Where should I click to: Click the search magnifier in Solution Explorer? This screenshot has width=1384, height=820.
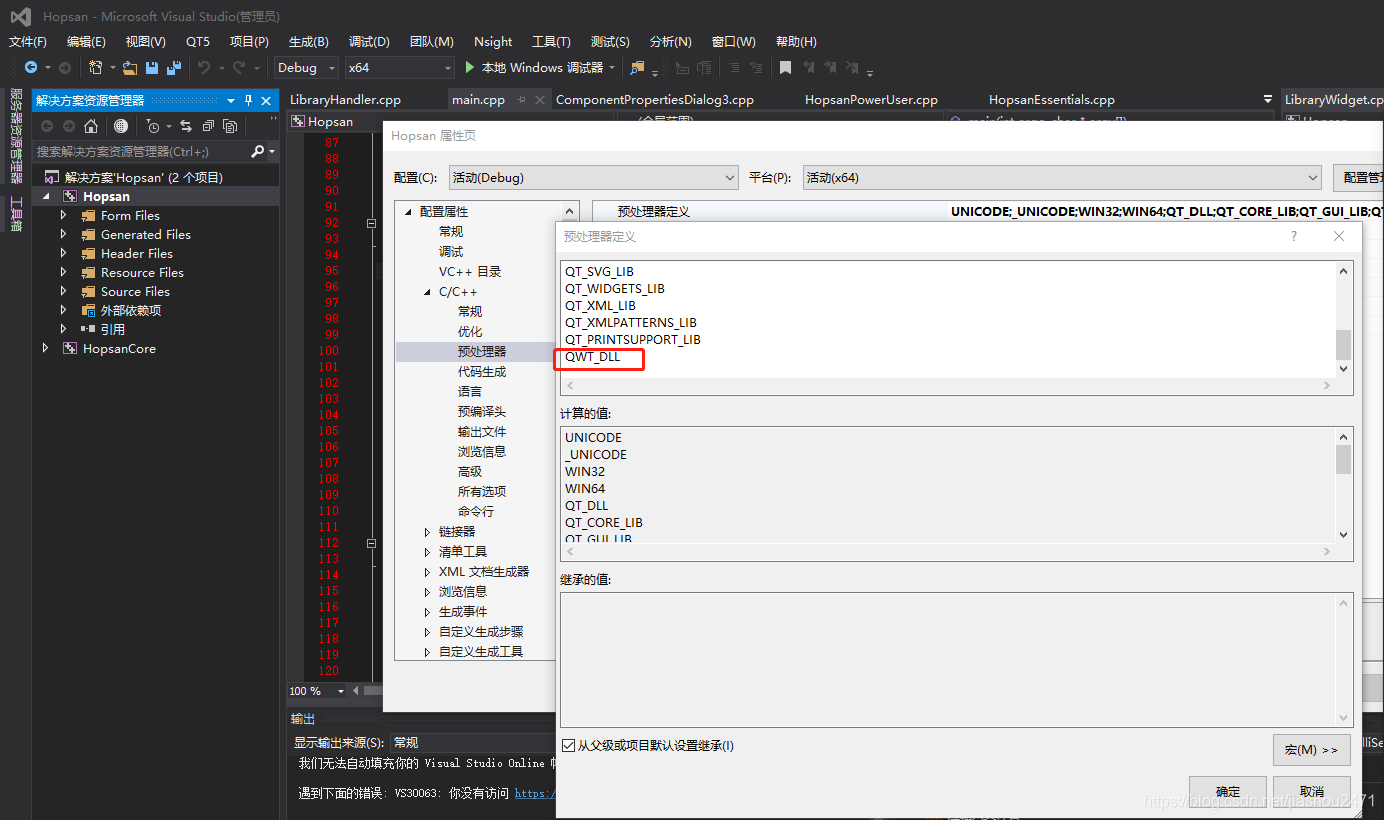(x=258, y=151)
